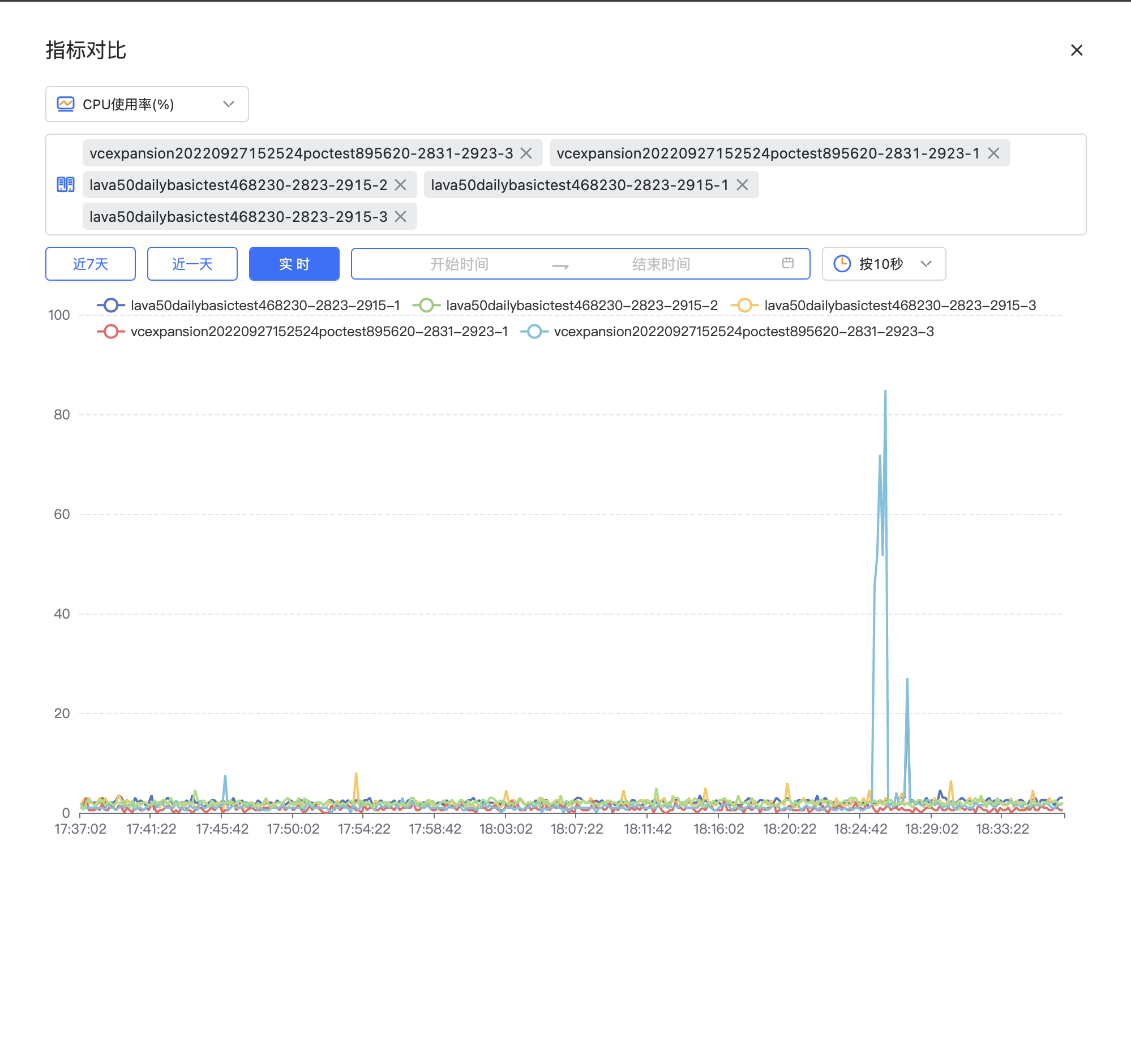1131x1064 pixels.
Task: Open the CPU使用率(%) metric dropdown
Action: [x=147, y=104]
